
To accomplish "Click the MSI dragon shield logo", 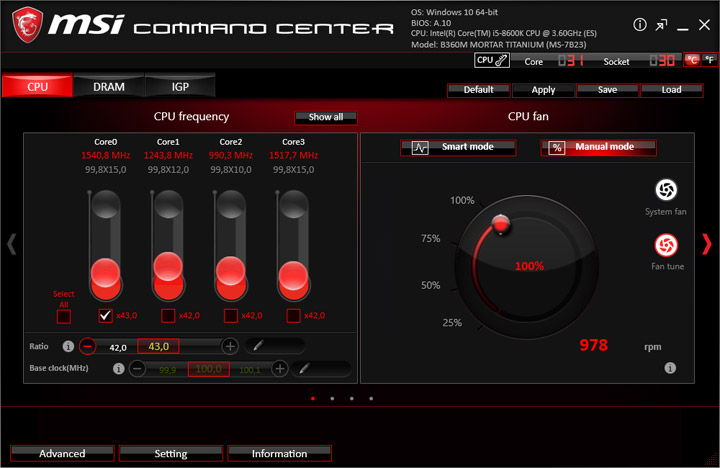I will click(x=28, y=25).
